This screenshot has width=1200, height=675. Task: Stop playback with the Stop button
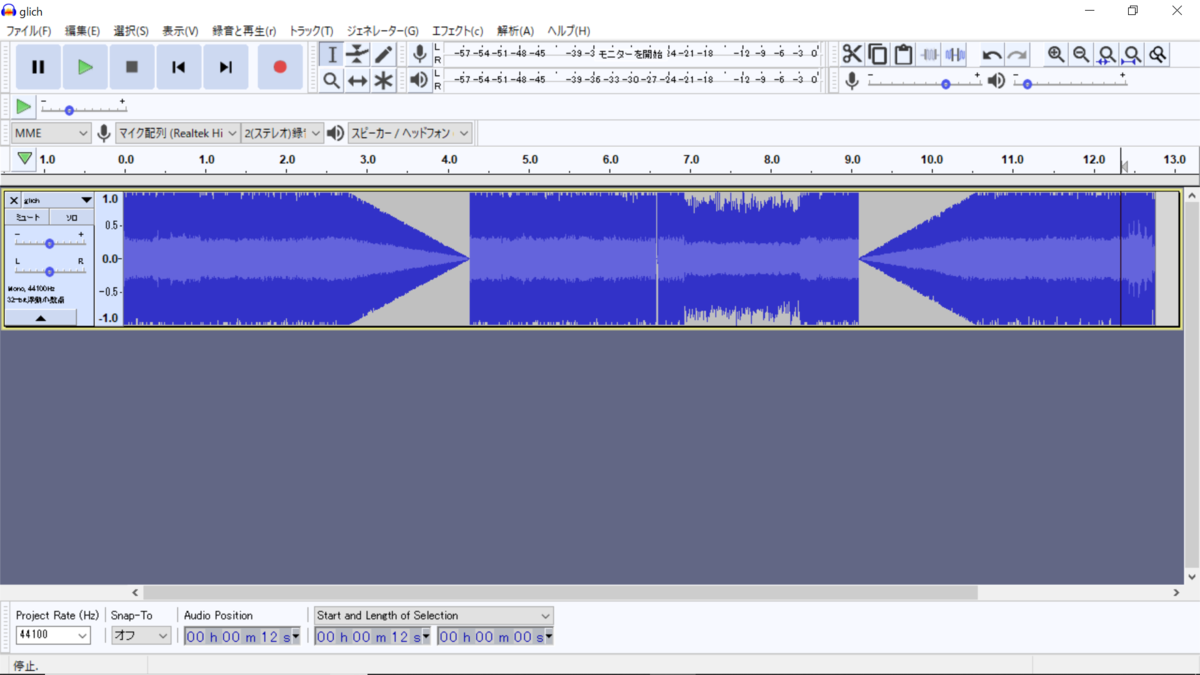coord(132,67)
